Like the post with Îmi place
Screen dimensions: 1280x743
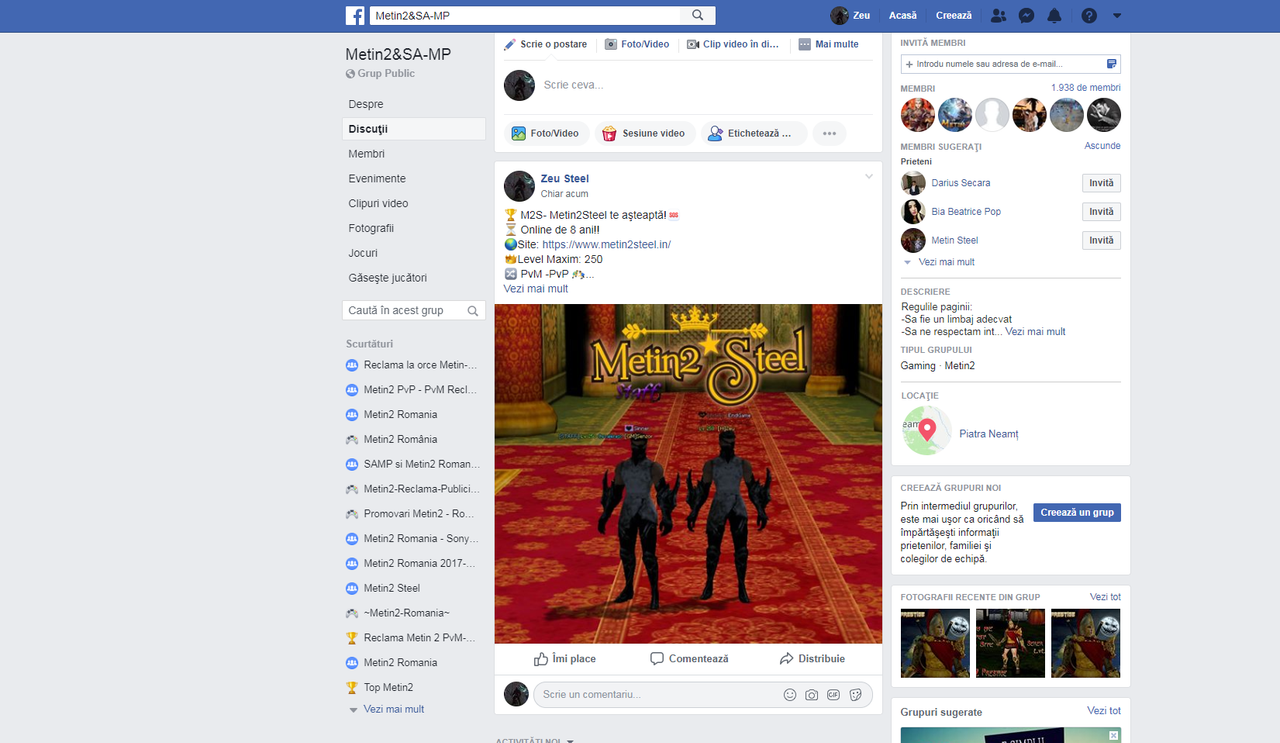[564, 659]
